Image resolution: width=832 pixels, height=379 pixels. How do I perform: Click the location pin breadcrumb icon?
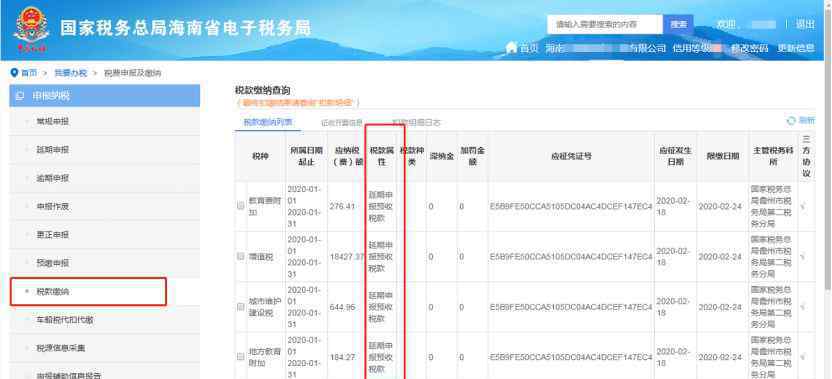14,73
